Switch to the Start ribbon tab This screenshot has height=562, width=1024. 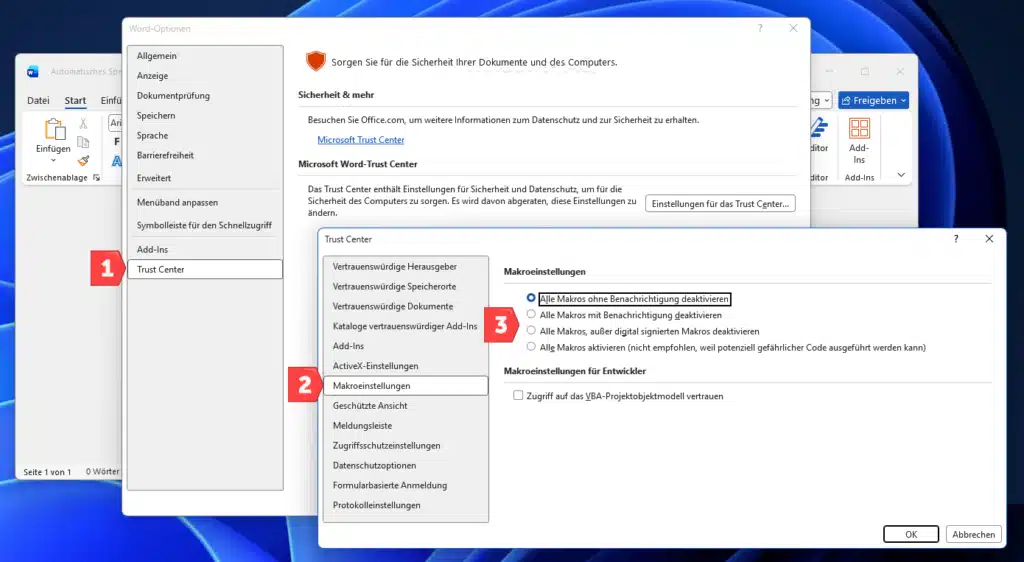(75, 101)
